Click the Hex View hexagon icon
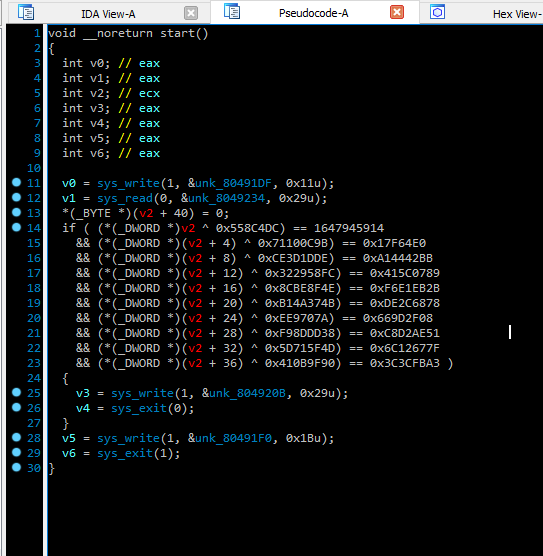The width and height of the screenshot is (543, 556). pos(437,12)
